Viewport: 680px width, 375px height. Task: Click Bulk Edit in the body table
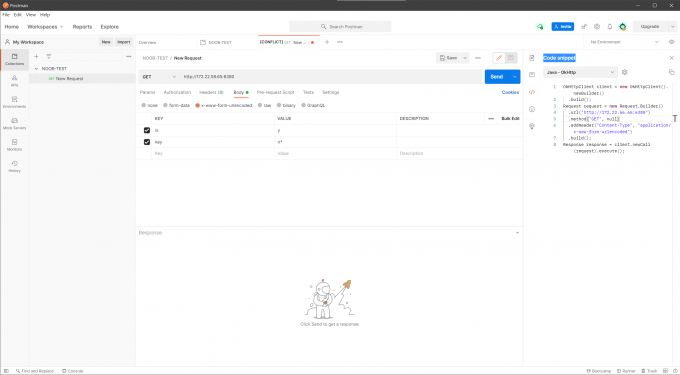pos(510,118)
